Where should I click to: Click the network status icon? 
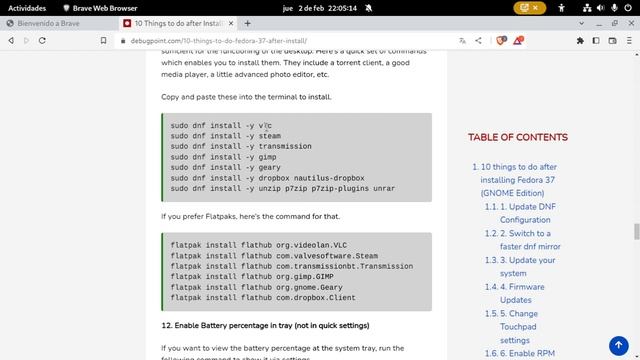click(587, 8)
